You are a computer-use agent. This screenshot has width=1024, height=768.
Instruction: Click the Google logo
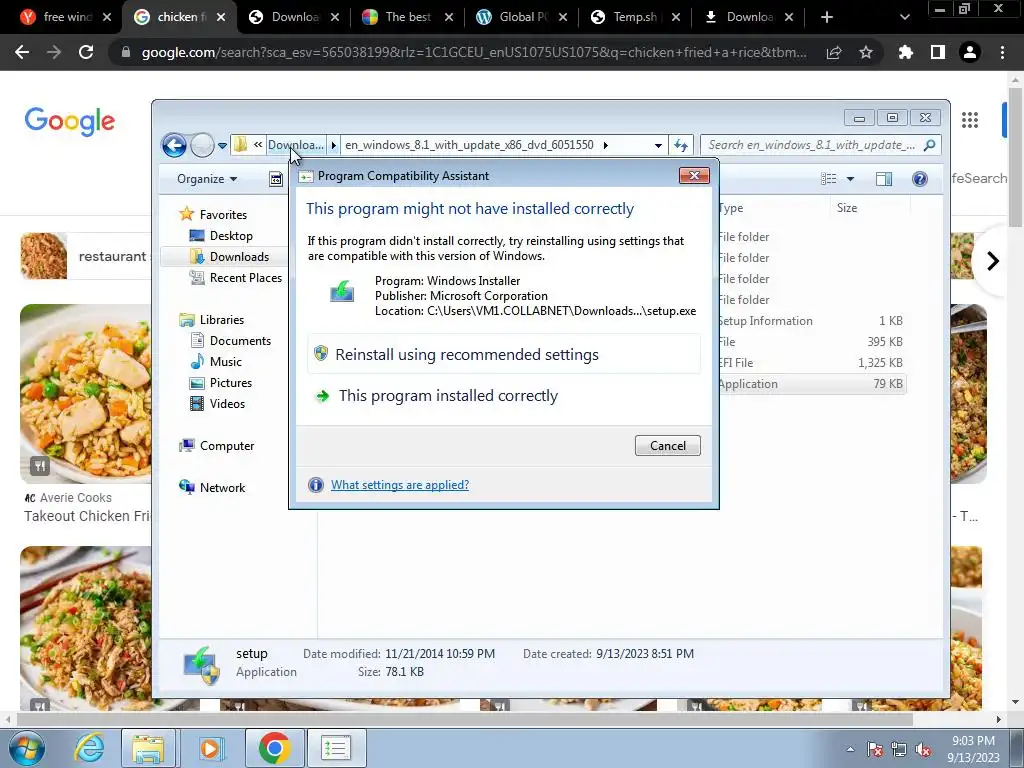click(x=70, y=121)
